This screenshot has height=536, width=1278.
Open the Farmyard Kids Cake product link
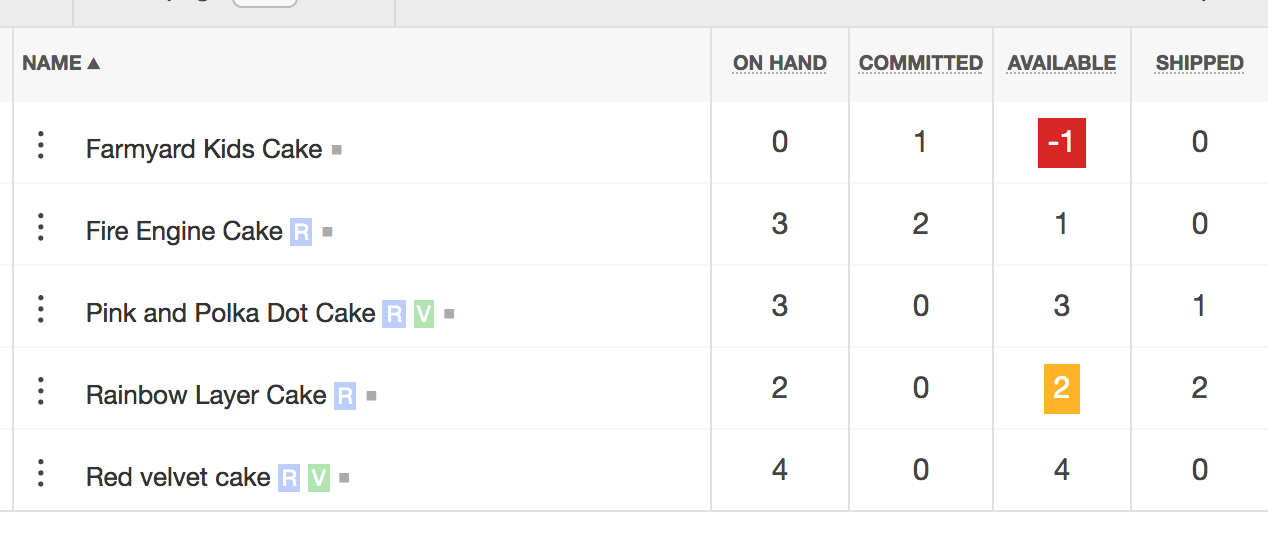click(x=204, y=149)
